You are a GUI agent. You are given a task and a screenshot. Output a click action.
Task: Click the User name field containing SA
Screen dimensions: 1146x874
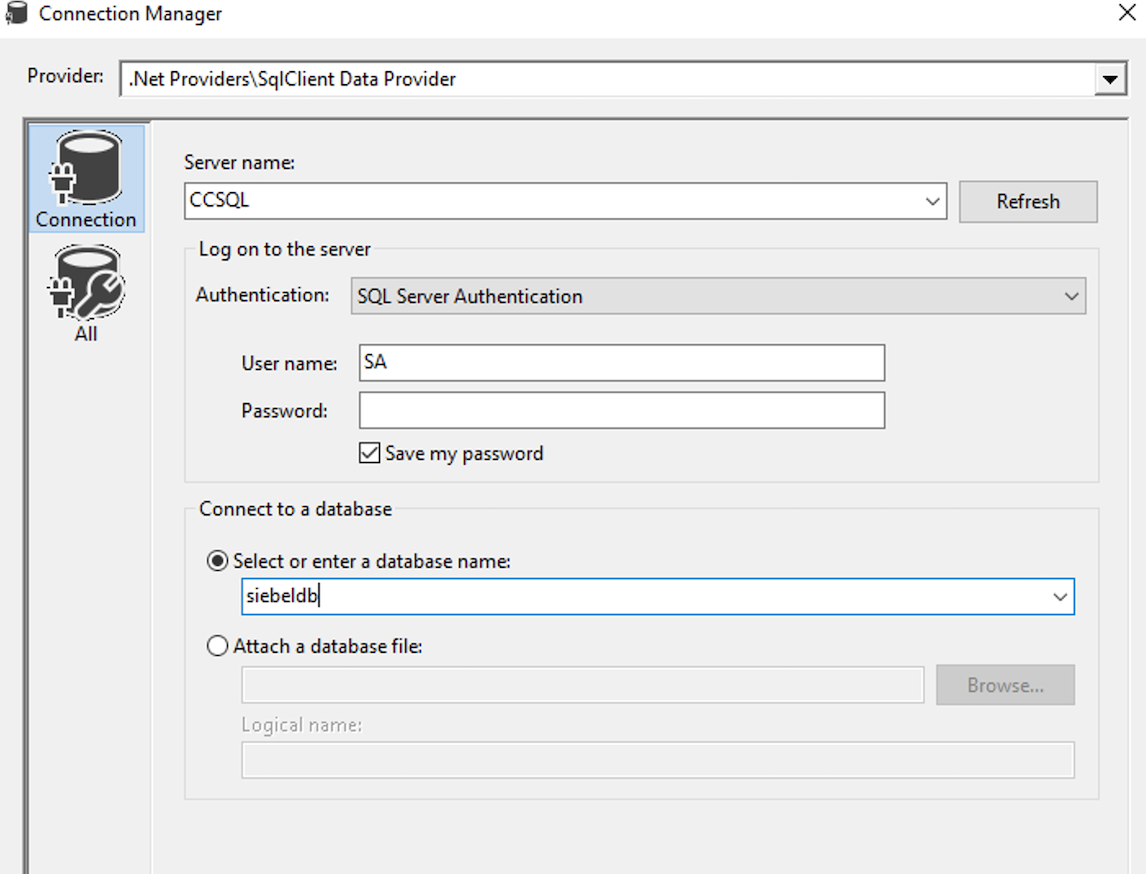tap(621, 363)
